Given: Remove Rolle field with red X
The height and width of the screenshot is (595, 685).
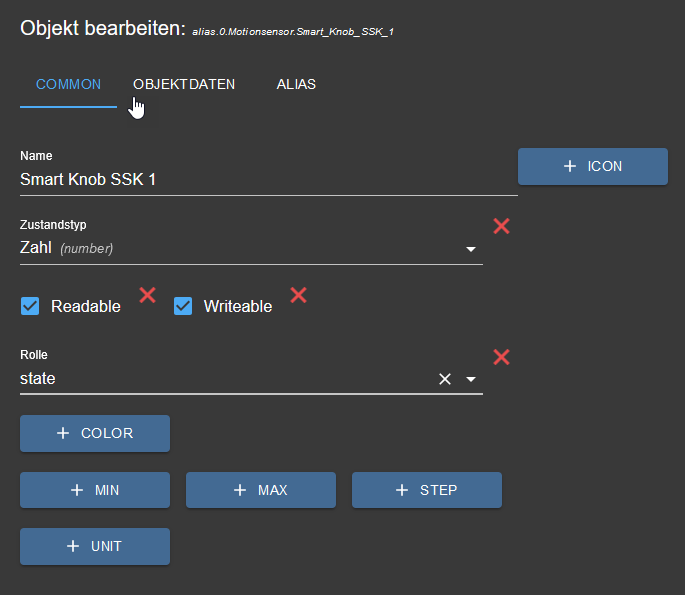Looking at the screenshot, I should pyautogui.click(x=502, y=357).
